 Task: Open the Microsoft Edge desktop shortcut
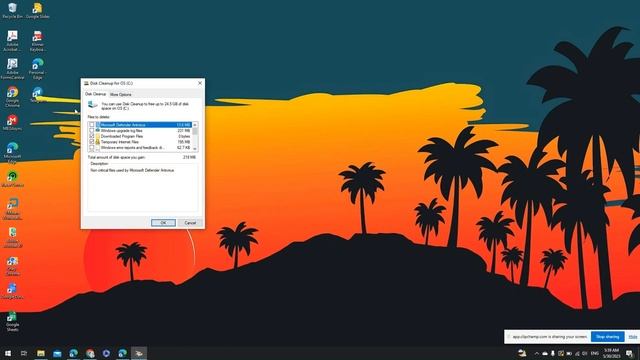pos(12,153)
